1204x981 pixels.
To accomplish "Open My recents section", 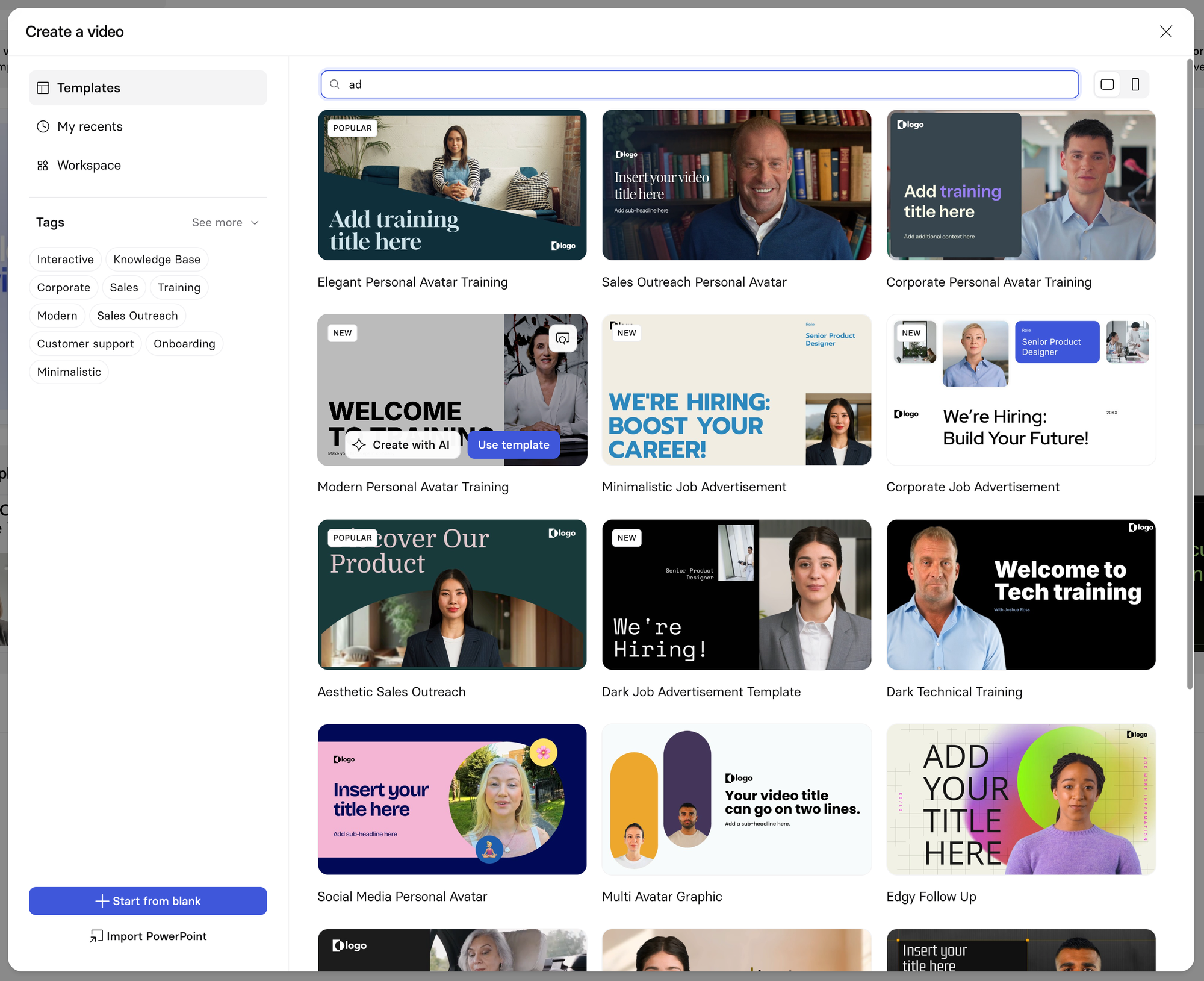I will [90, 126].
